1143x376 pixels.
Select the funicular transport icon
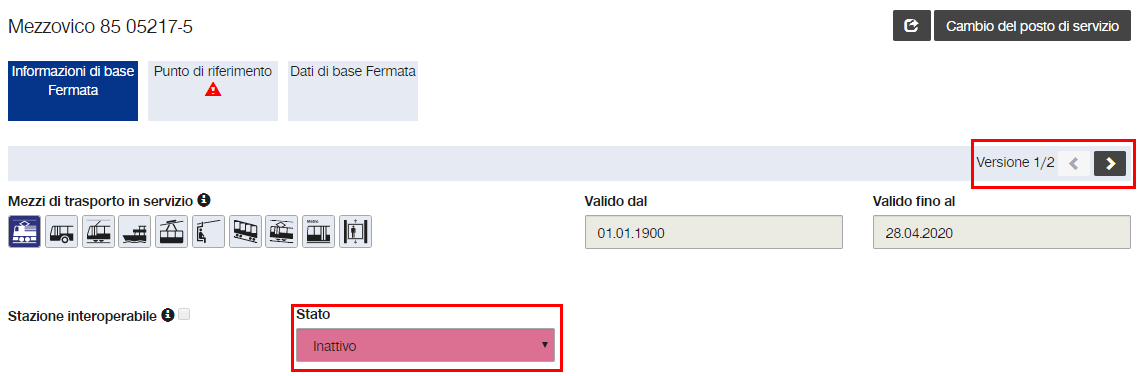tap(245, 232)
